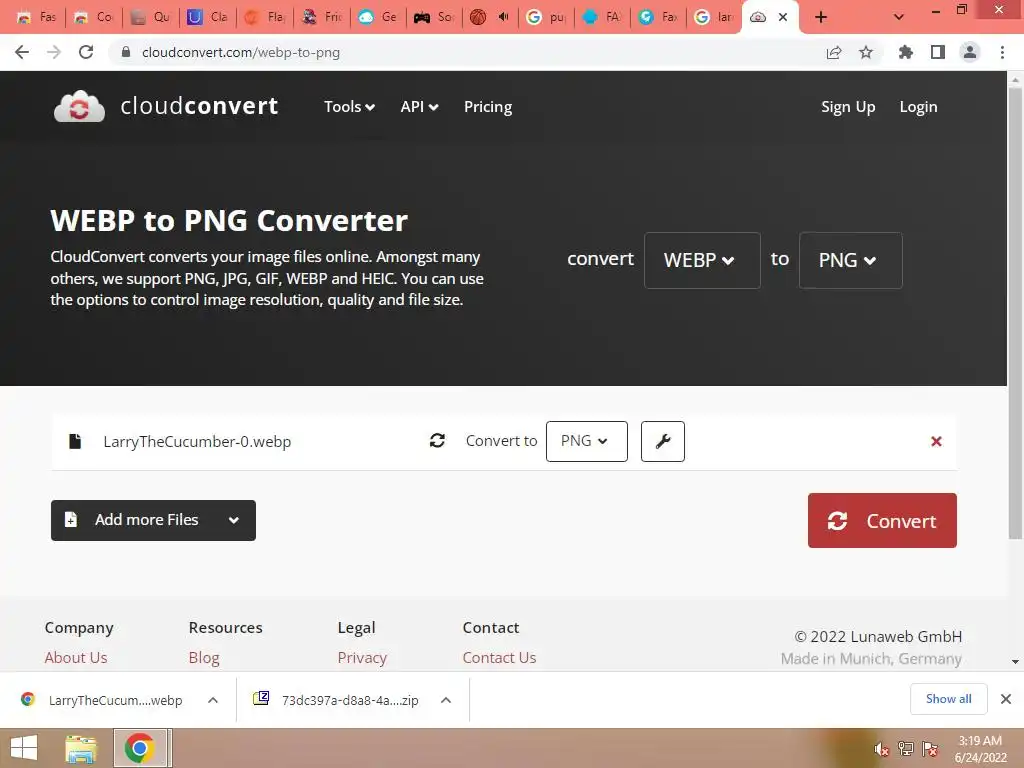Open conversion options with the wrench icon
This screenshot has height=768, width=1024.
coord(663,441)
